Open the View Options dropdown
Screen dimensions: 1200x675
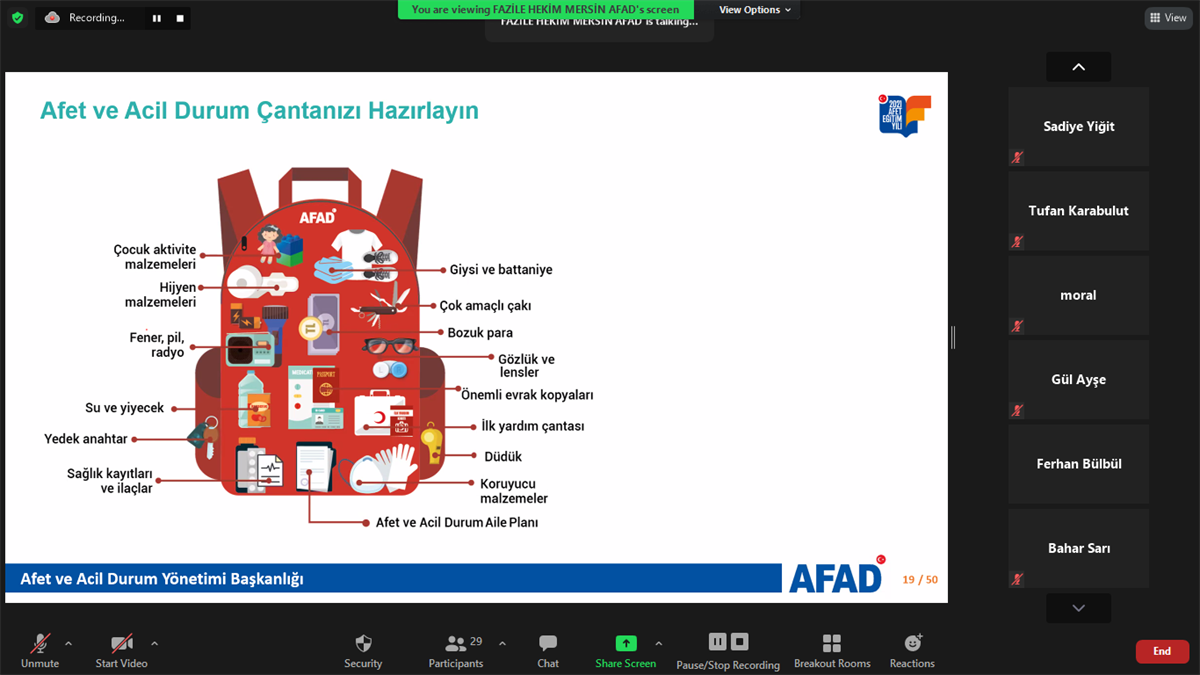point(755,10)
